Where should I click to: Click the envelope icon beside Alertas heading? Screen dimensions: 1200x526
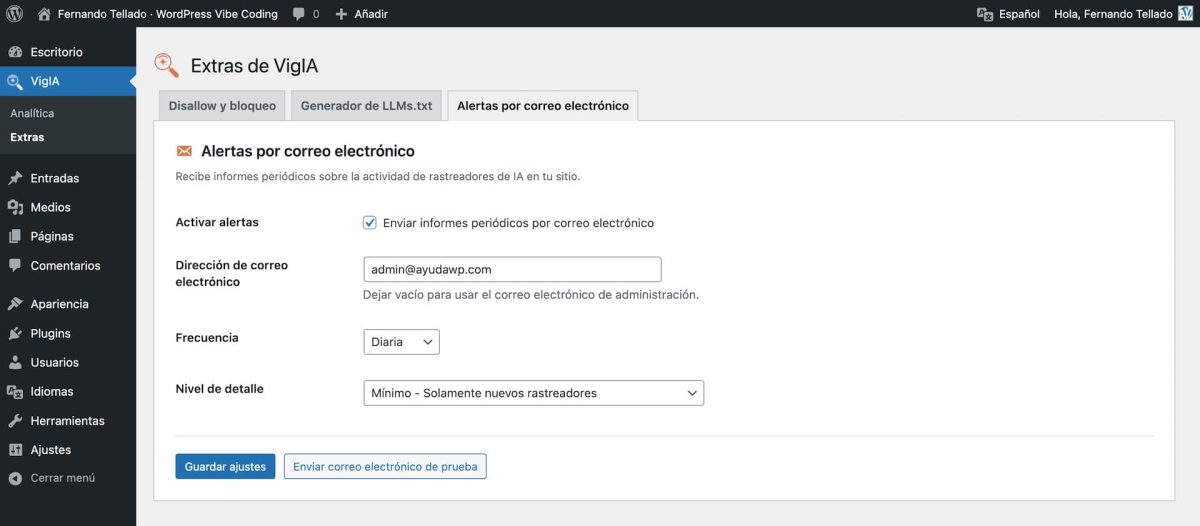pos(184,151)
